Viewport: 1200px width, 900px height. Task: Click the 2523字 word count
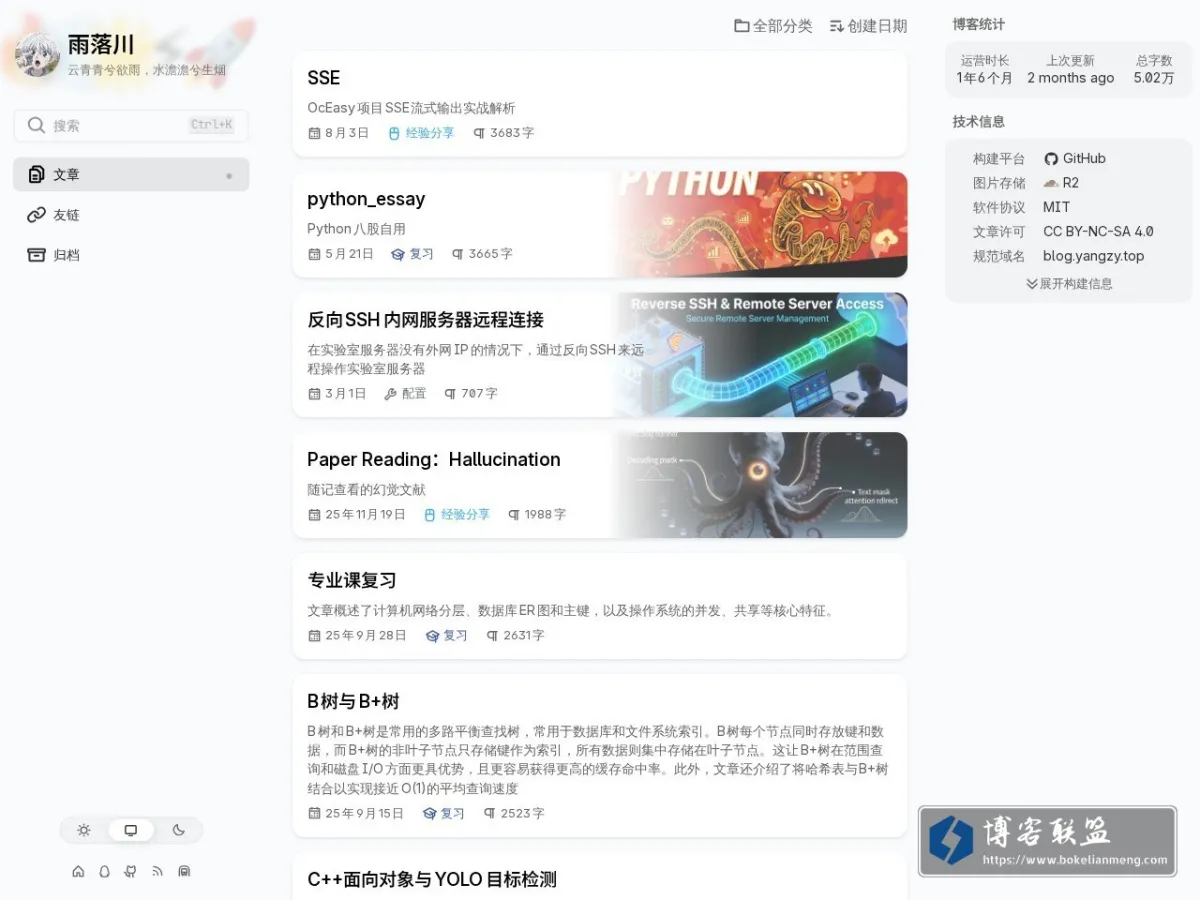click(x=514, y=814)
